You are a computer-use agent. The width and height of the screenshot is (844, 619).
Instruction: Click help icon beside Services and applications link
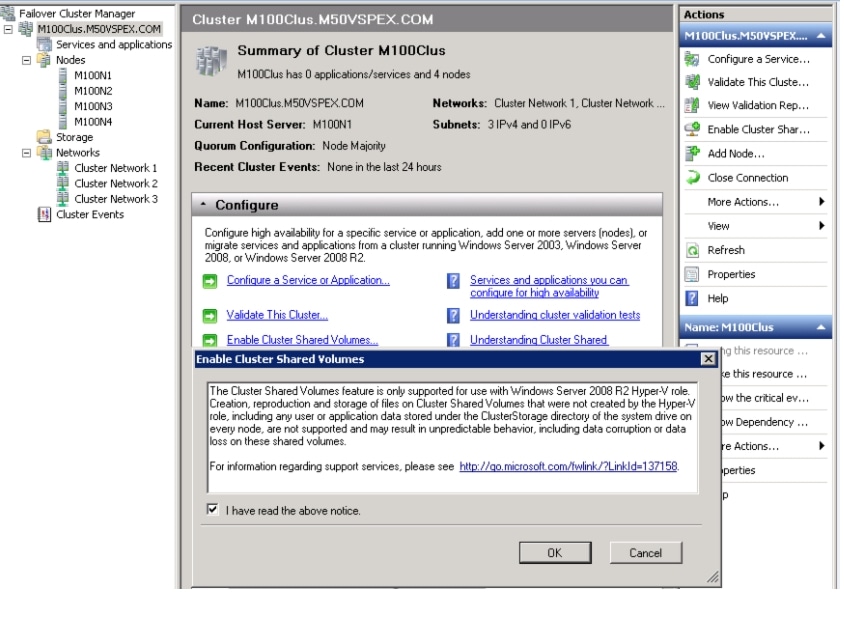[454, 281]
